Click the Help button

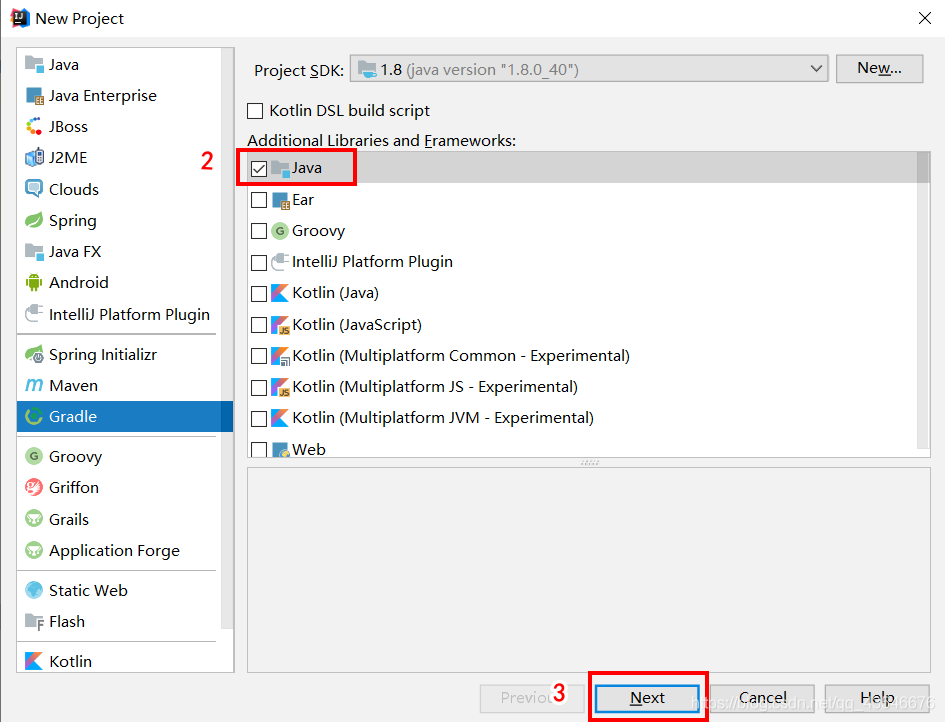pyautogui.click(x=877, y=698)
